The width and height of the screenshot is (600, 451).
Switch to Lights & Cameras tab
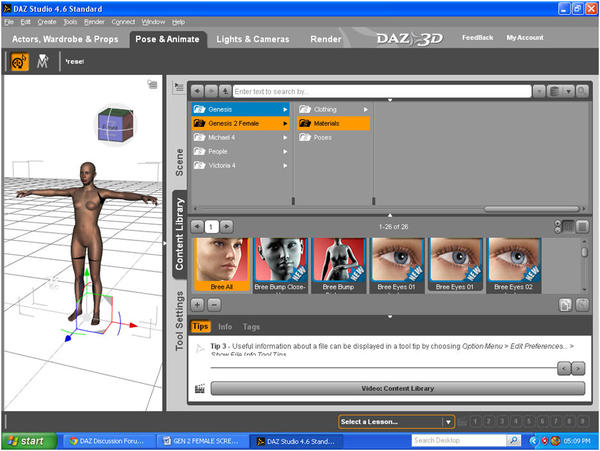click(253, 39)
